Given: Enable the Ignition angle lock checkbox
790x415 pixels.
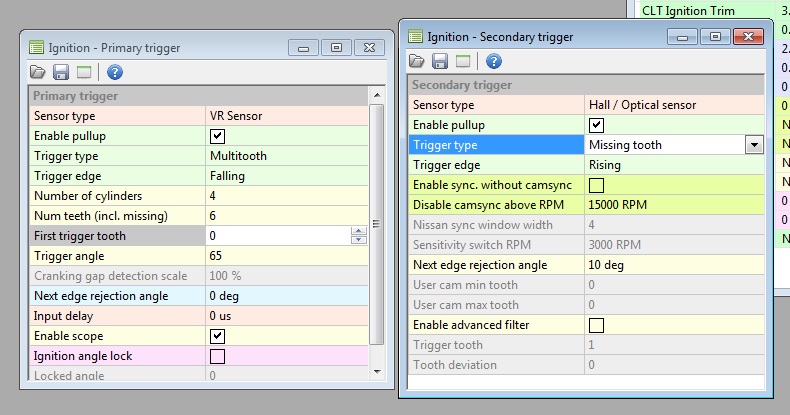Looking at the screenshot, I should 217,356.
